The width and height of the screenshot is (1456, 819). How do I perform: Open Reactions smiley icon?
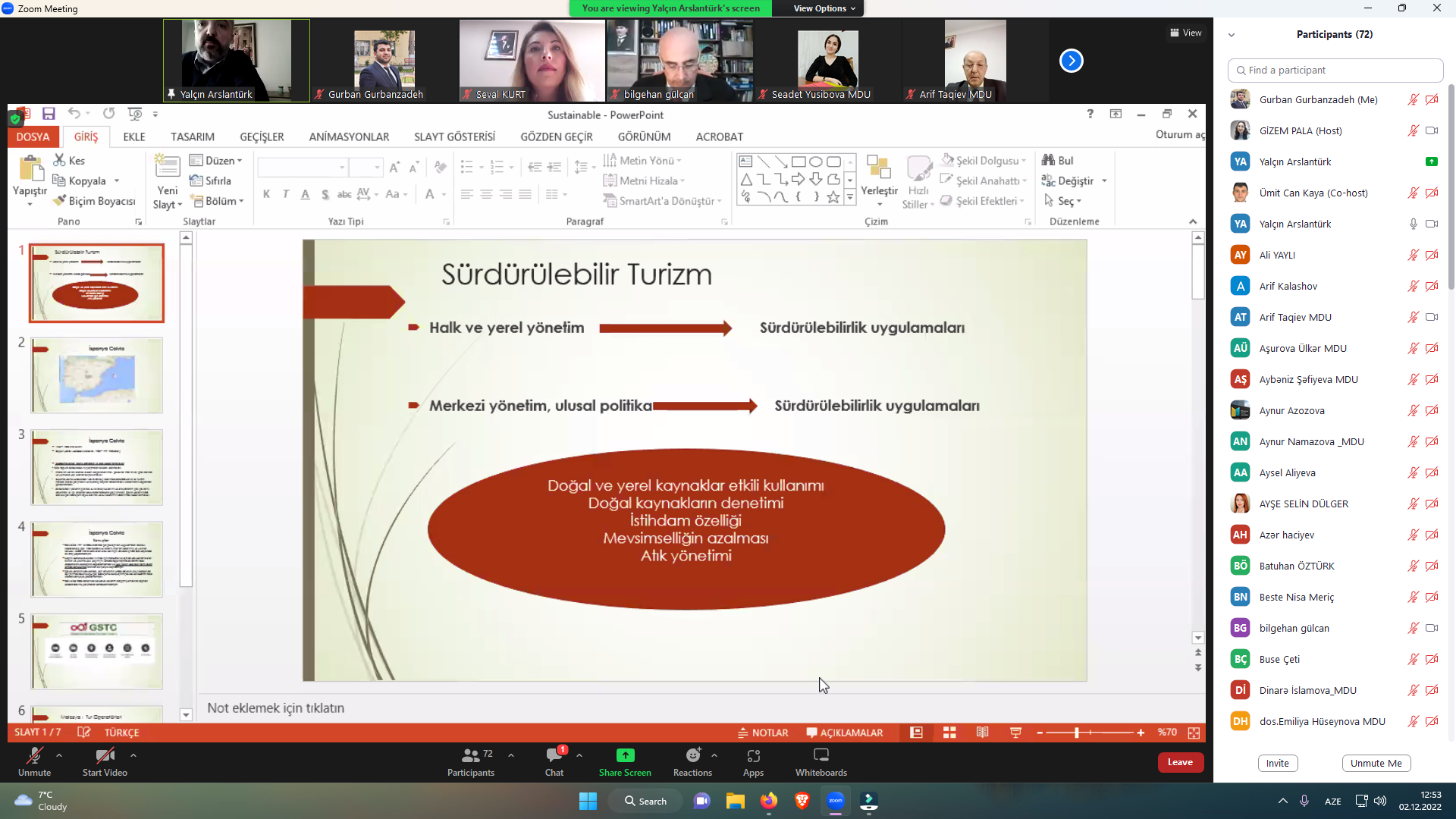pyautogui.click(x=692, y=755)
